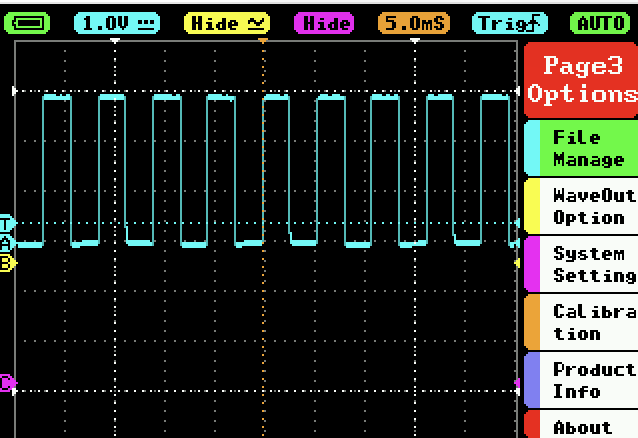Click the cyan A channel zero marker

point(7,243)
